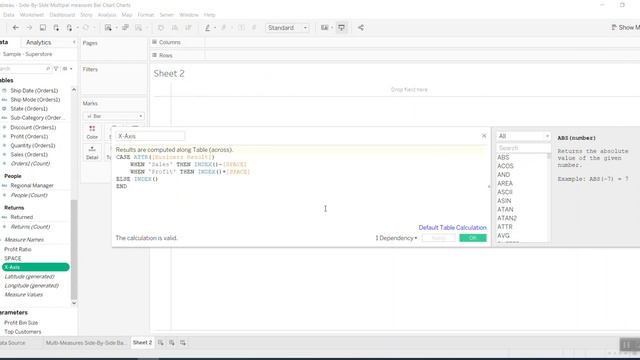Click the Duplicate sheet toolbar icon
640x360 pixels.
point(125,28)
